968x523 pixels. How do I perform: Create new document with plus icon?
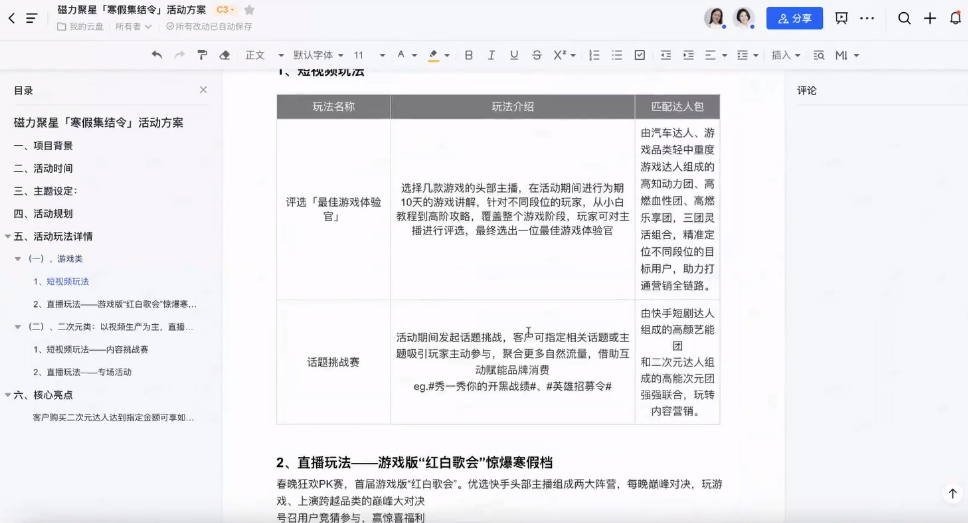click(930, 19)
